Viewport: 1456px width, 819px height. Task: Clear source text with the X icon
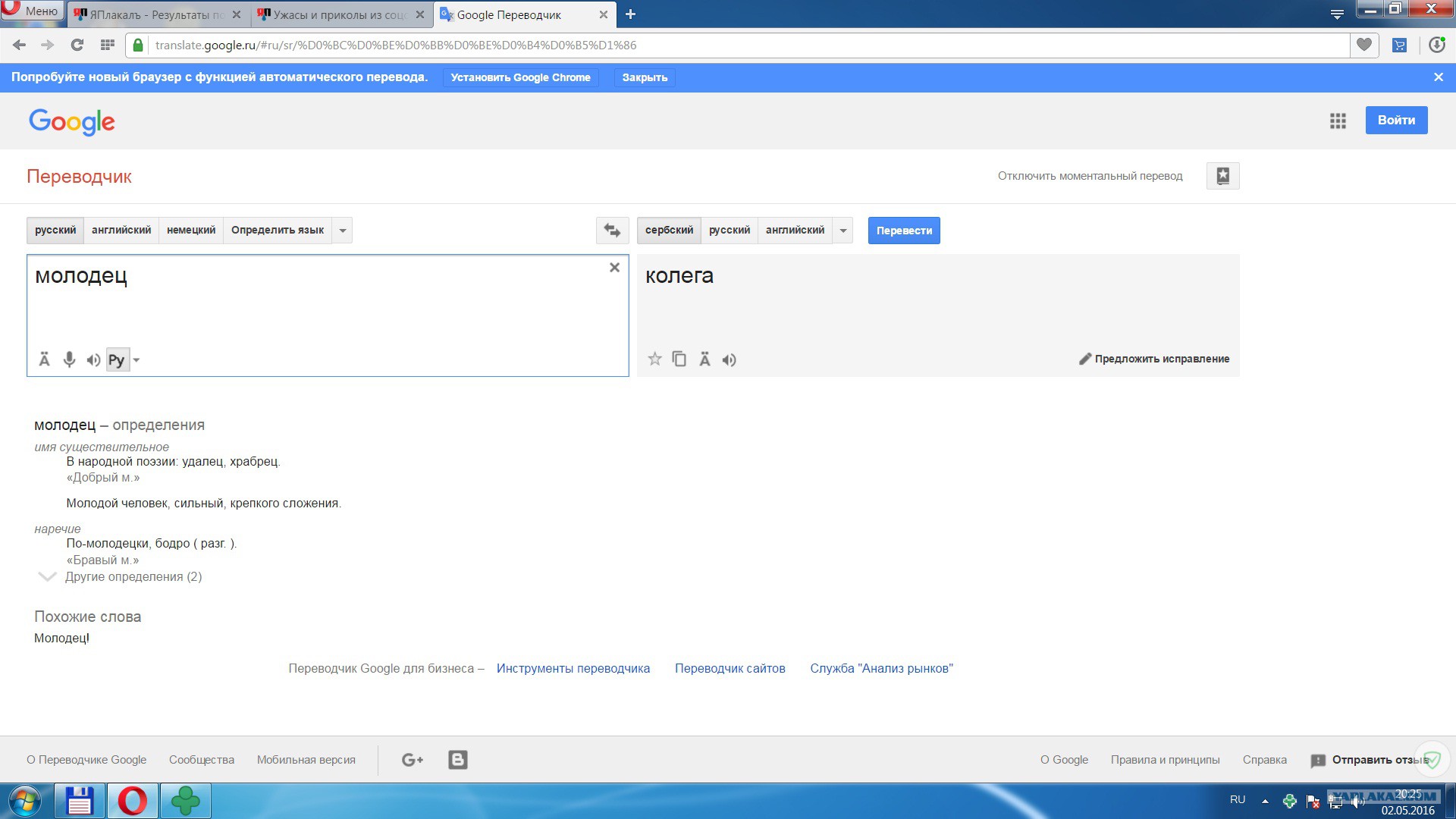click(x=614, y=268)
